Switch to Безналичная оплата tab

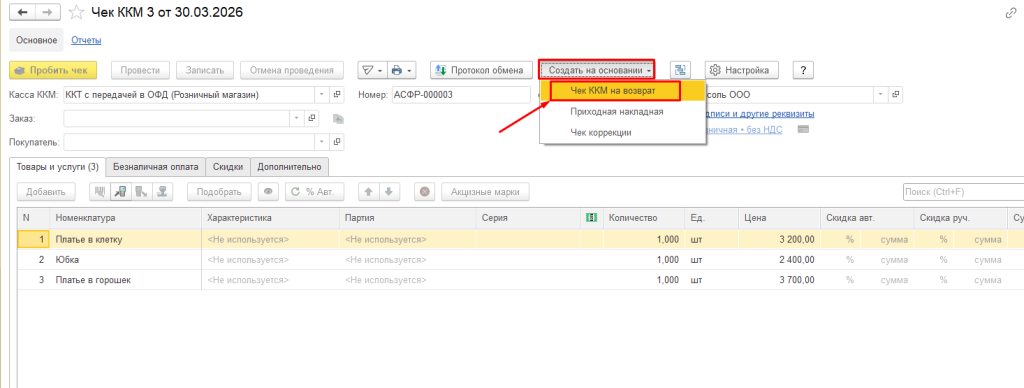pos(155,167)
